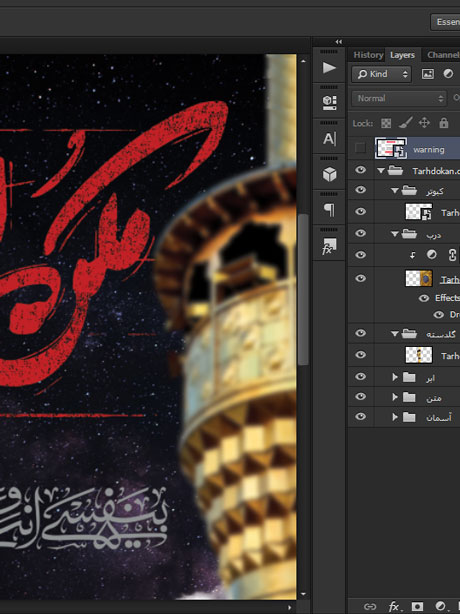Select the Layers tab
Screen dimensions: 460x614
click(402, 55)
